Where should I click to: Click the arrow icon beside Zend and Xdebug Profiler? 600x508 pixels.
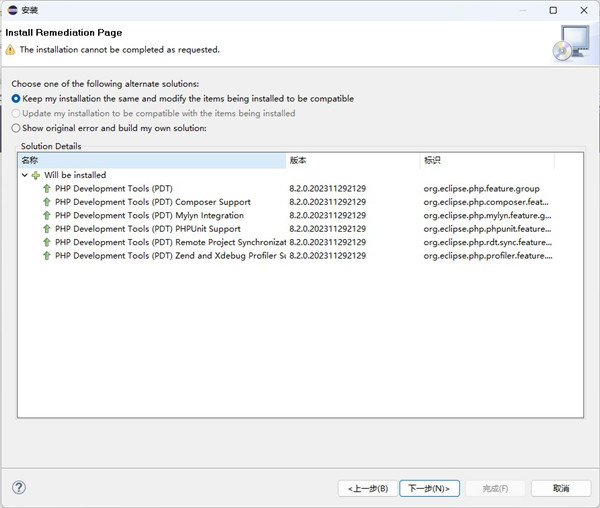pos(46,256)
